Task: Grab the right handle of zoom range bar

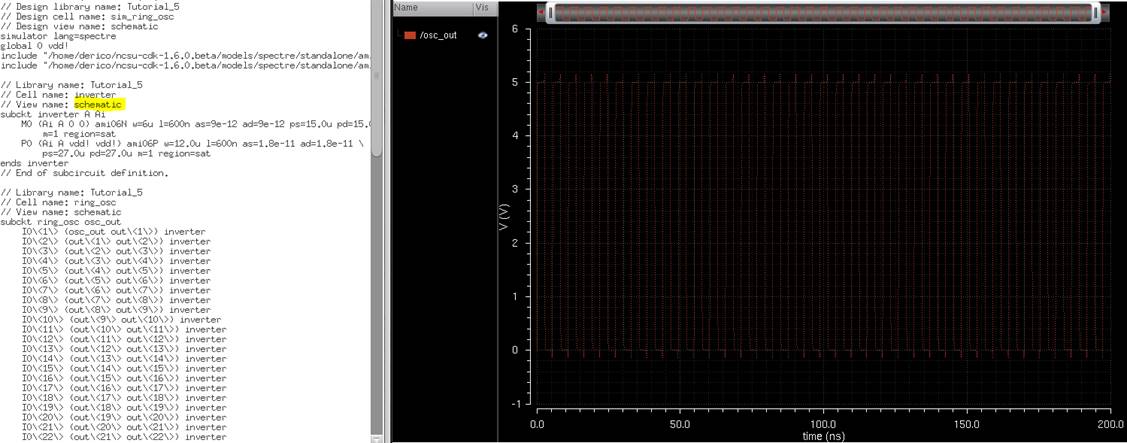Action: (x=1096, y=13)
